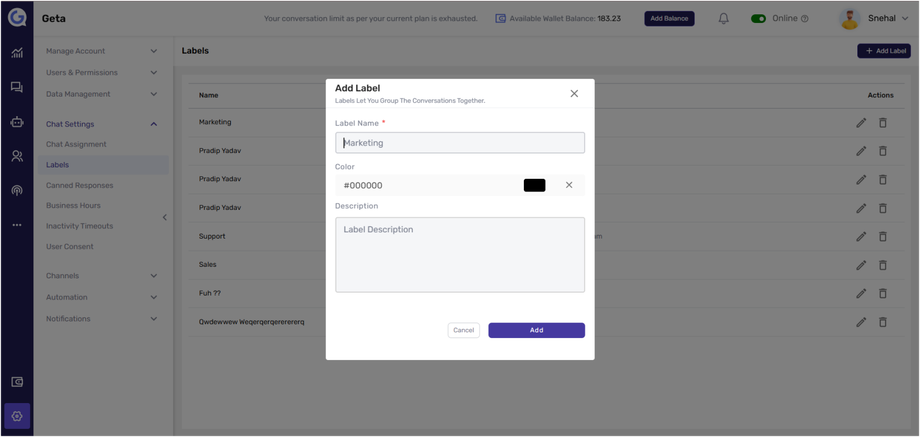Open Canned Responses menu item

pyautogui.click(x=79, y=185)
